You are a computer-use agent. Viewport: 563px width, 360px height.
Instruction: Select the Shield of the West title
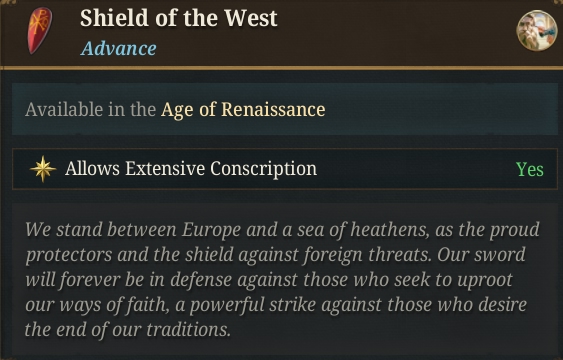tap(178, 18)
